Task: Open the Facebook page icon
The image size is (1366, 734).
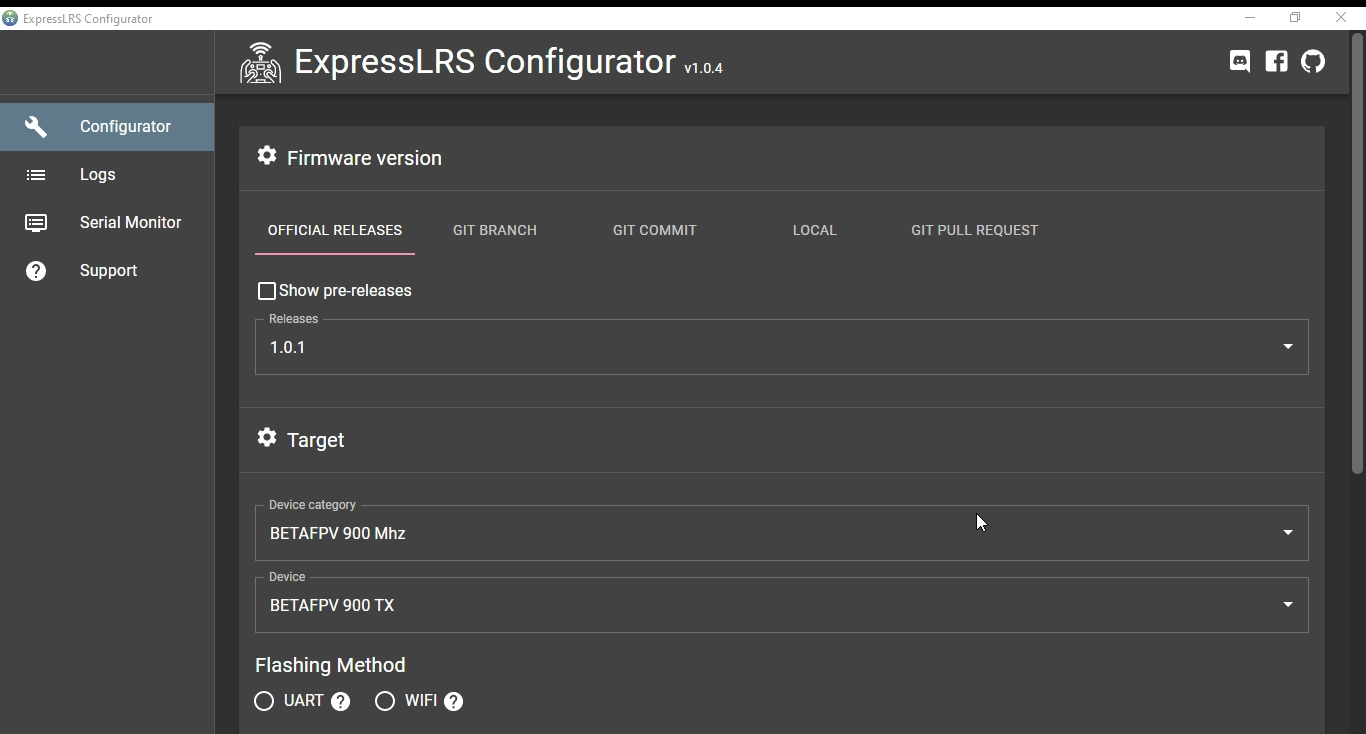Action: pyautogui.click(x=1276, y=62)
